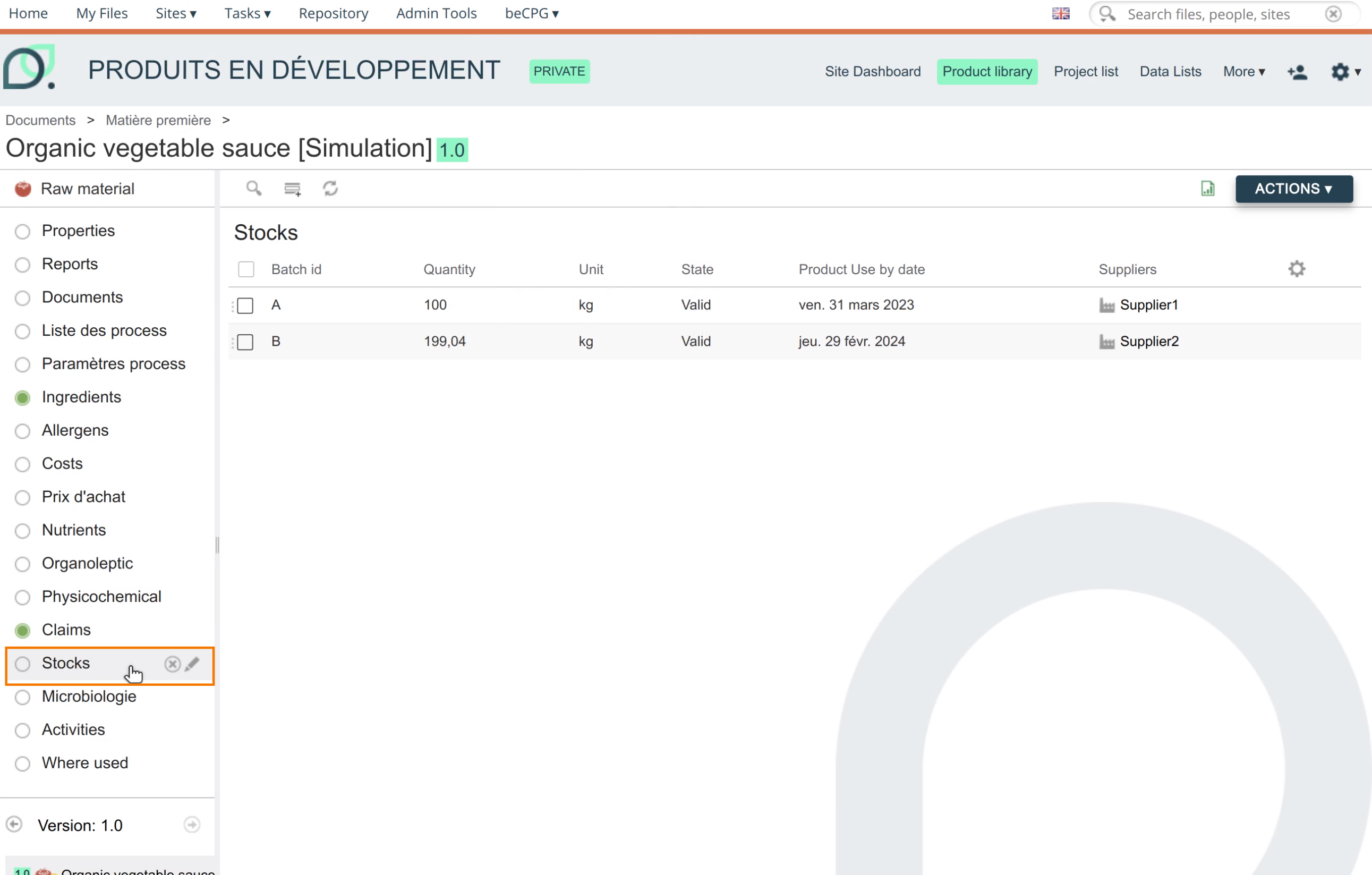
Task: Open Admin Tools
Action: coord(437,13)
